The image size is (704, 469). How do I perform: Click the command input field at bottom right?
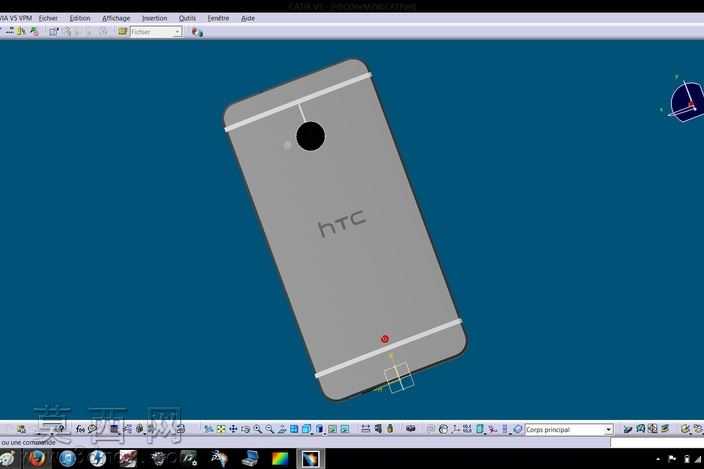click(657, 443)
